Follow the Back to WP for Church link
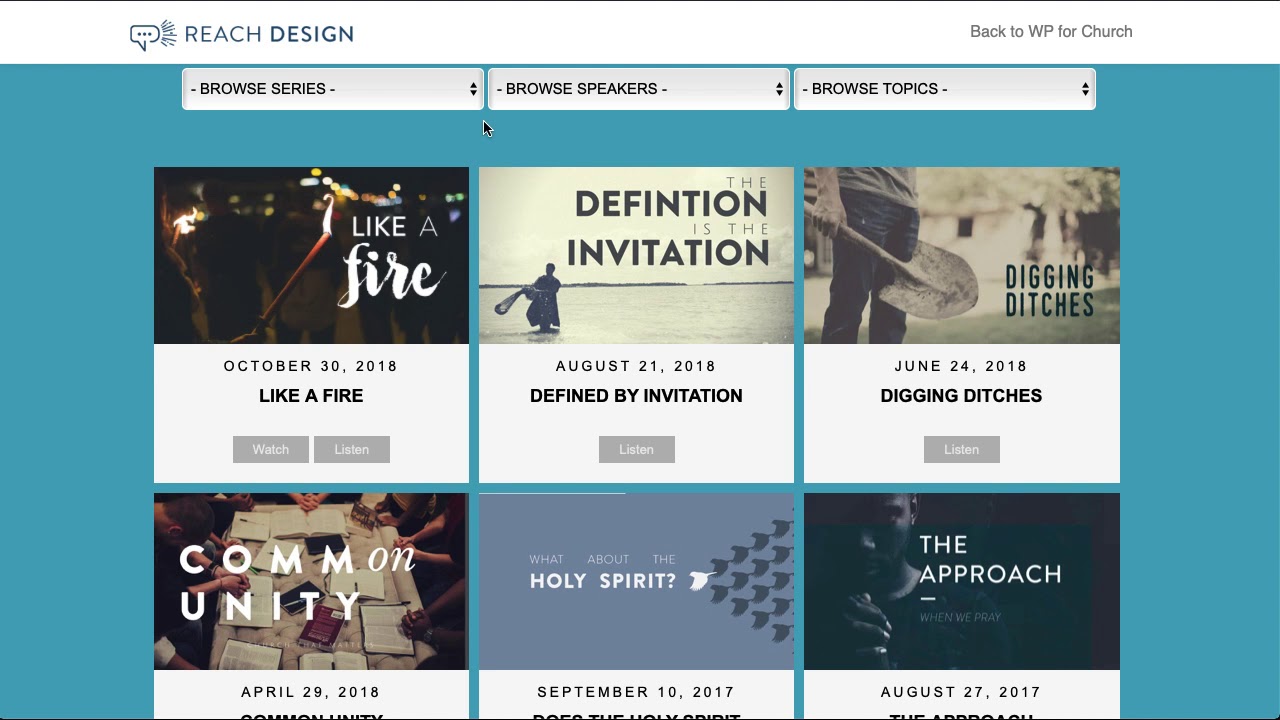Image resolution: width=1280 pixels, height=720 pixels. (x=1051, y=32)
